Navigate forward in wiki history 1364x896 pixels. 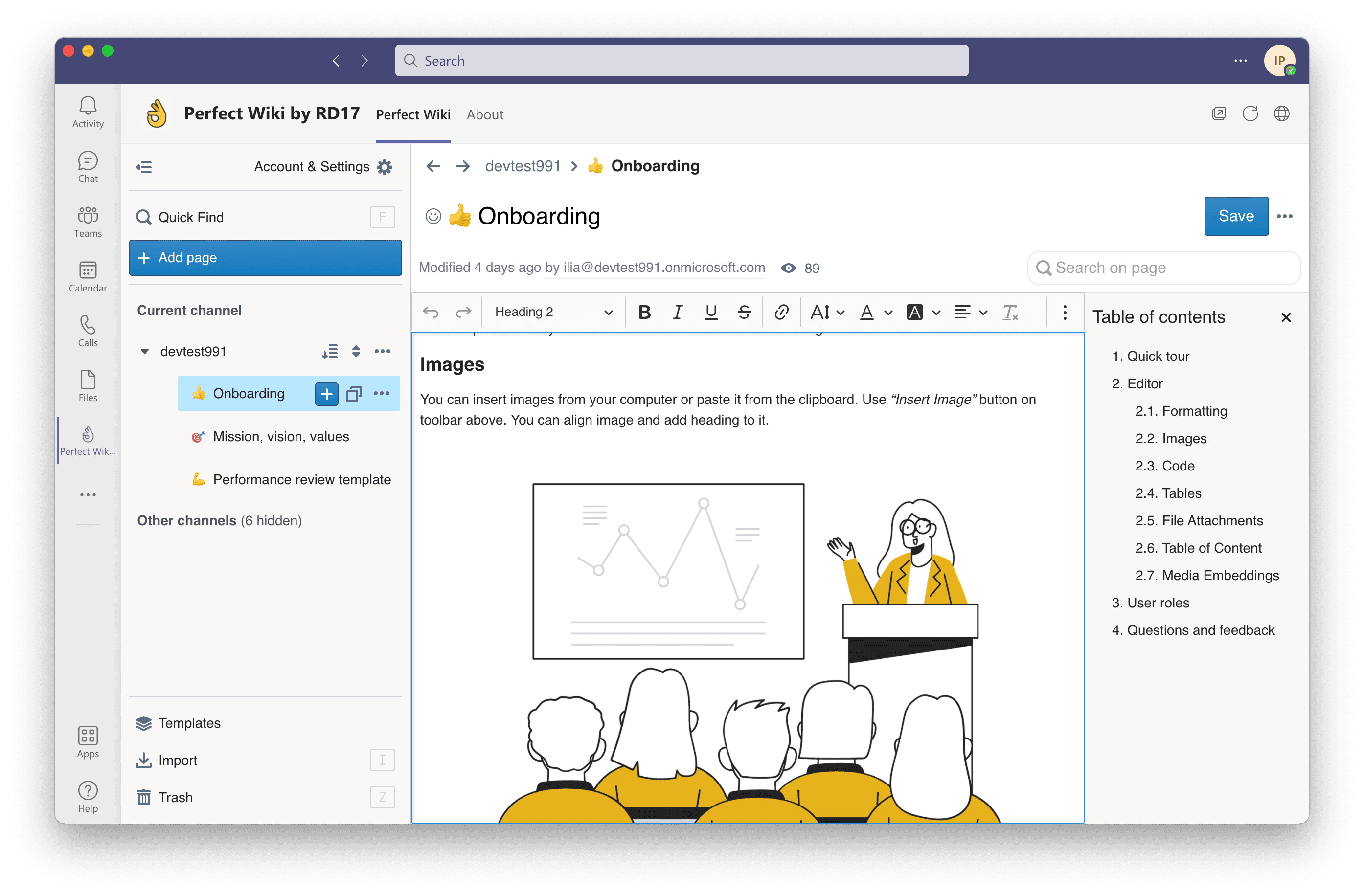462,166
